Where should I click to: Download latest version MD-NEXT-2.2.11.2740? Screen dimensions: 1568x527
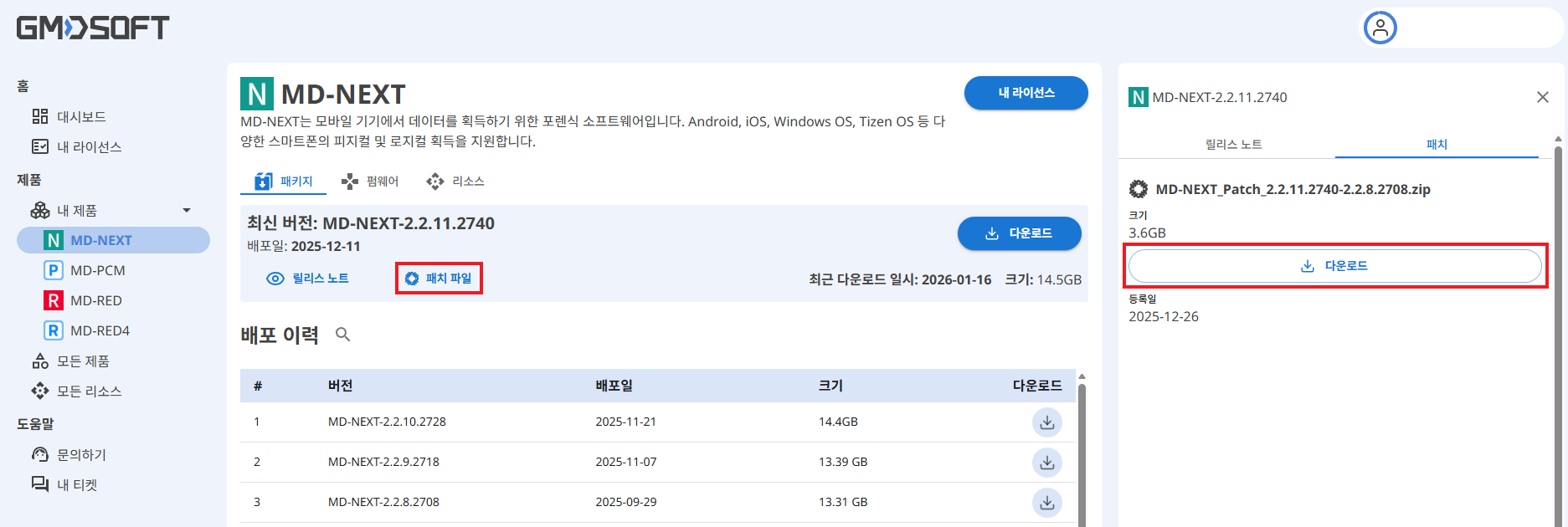click(1020, 233)
